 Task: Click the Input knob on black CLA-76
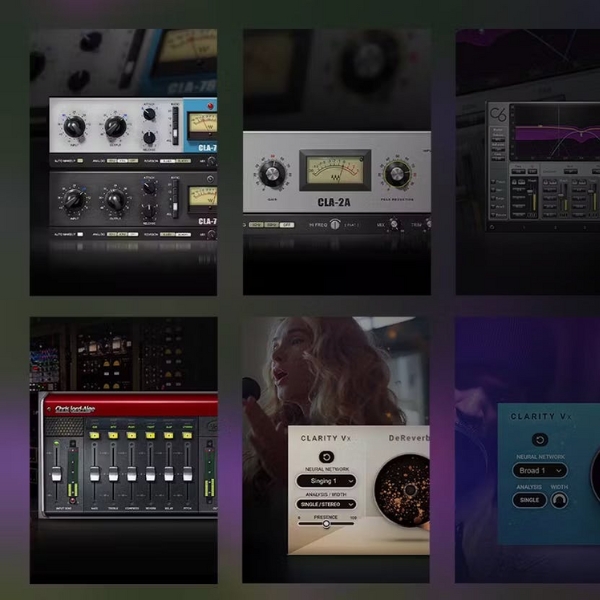click(74, 199)
